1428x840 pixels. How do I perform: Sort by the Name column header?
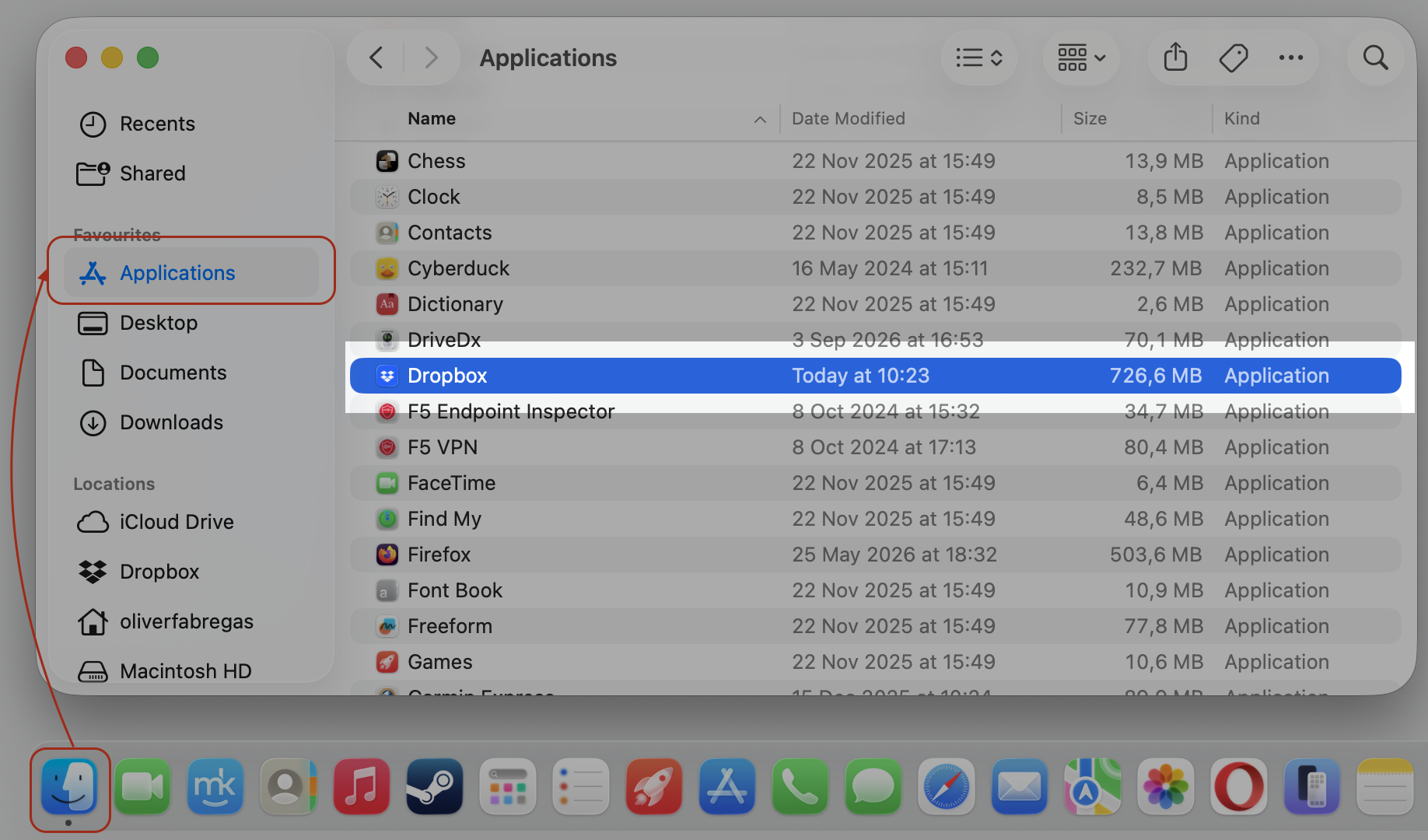click(x=432, y=118)
